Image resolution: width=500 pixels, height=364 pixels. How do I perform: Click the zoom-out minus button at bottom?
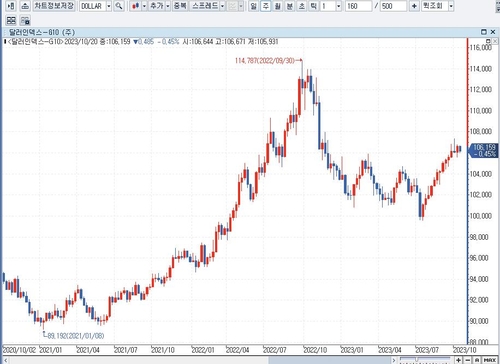(x=468, y=360)
